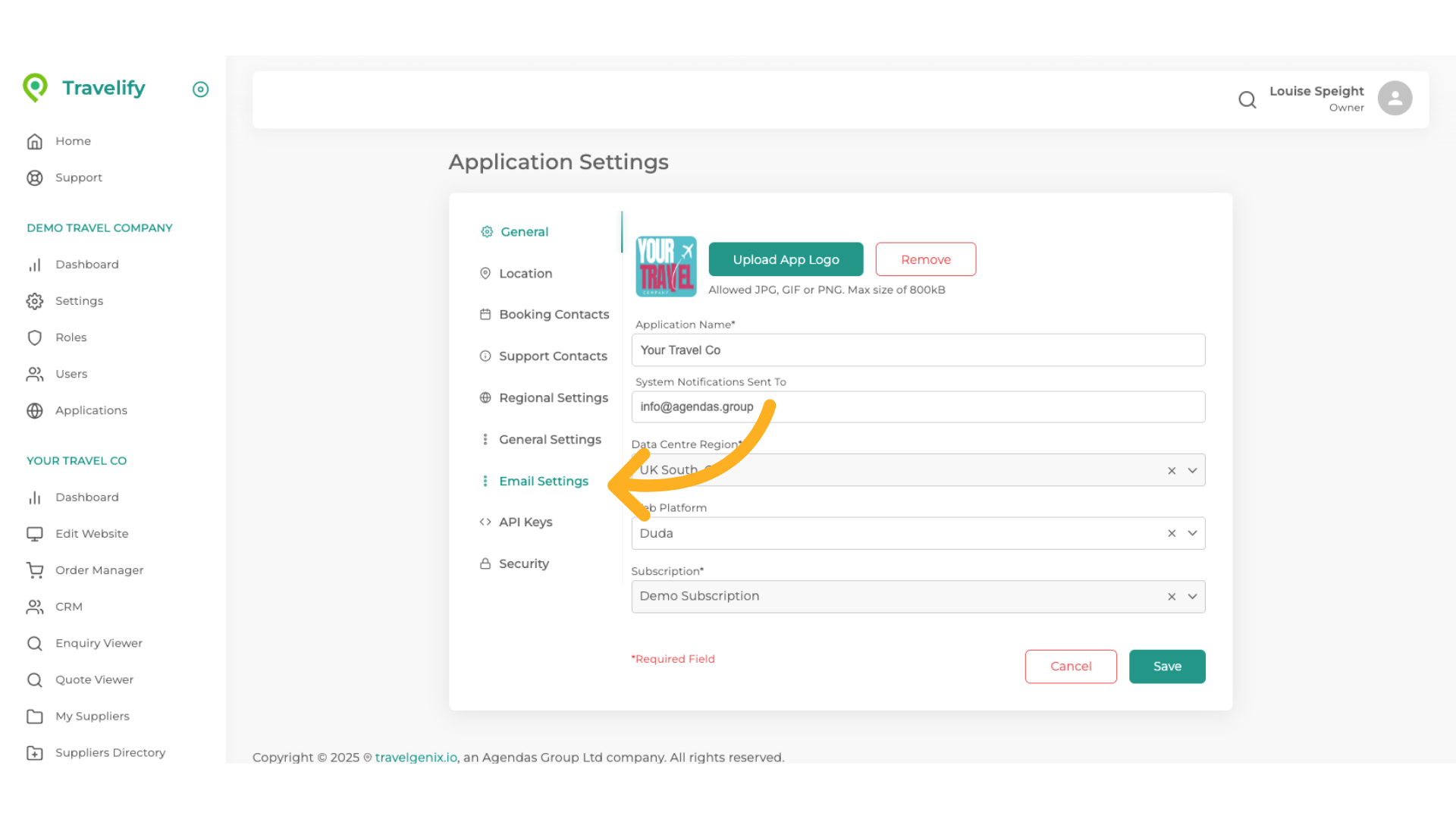Open Users from the sidebar icon

(35, 374)
